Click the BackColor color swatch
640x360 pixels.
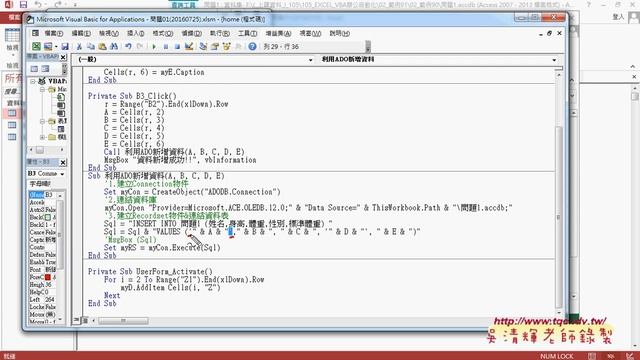48,217
